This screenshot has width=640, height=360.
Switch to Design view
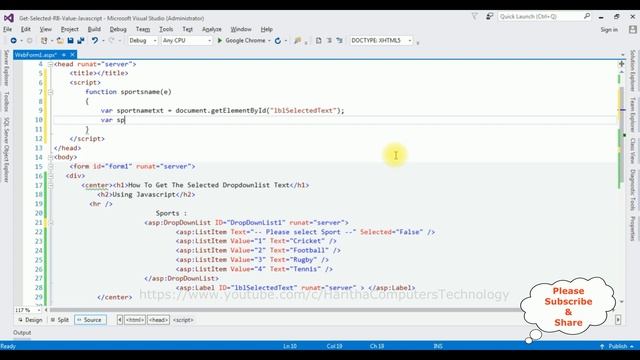tap(31, 320)
